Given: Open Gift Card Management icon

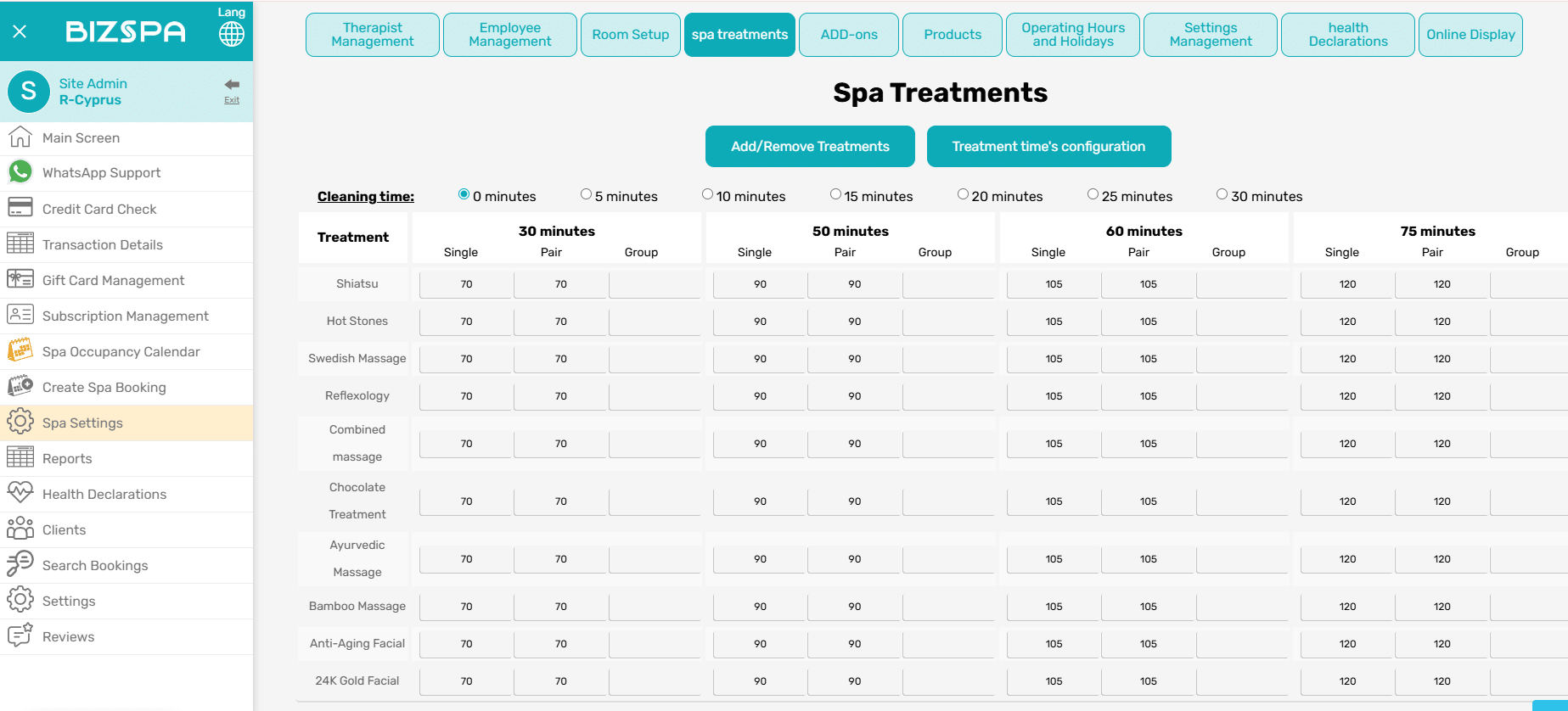Looking at the screenshot, I should [20, 279].
